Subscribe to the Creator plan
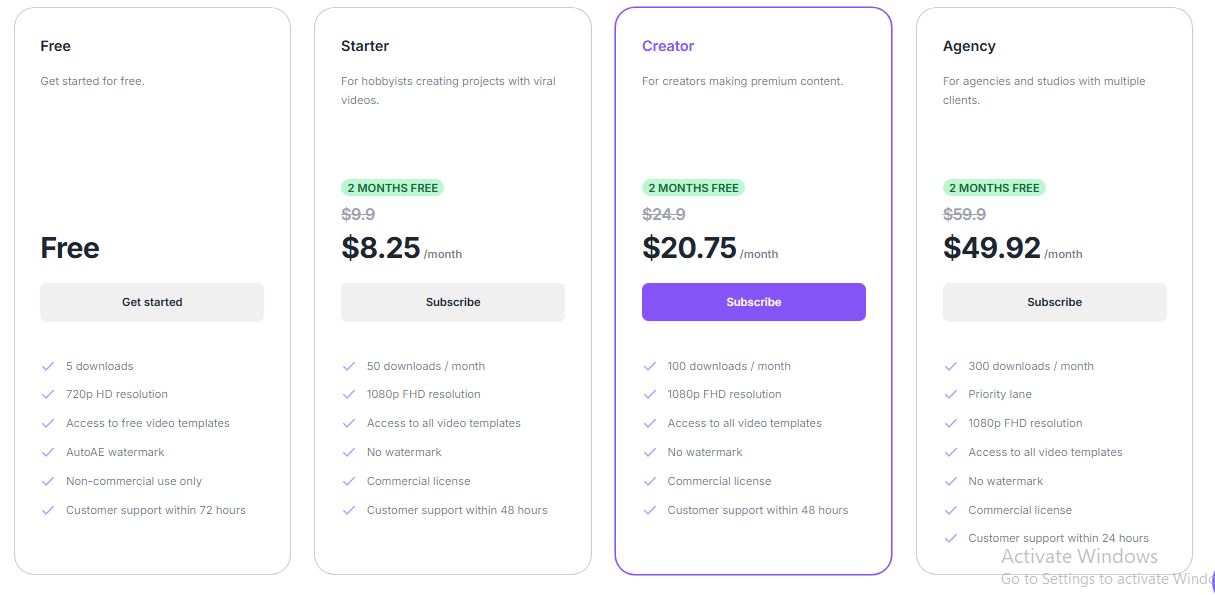Image resolution: width=1215 pixels, height=595 pixels. (753, 302)
